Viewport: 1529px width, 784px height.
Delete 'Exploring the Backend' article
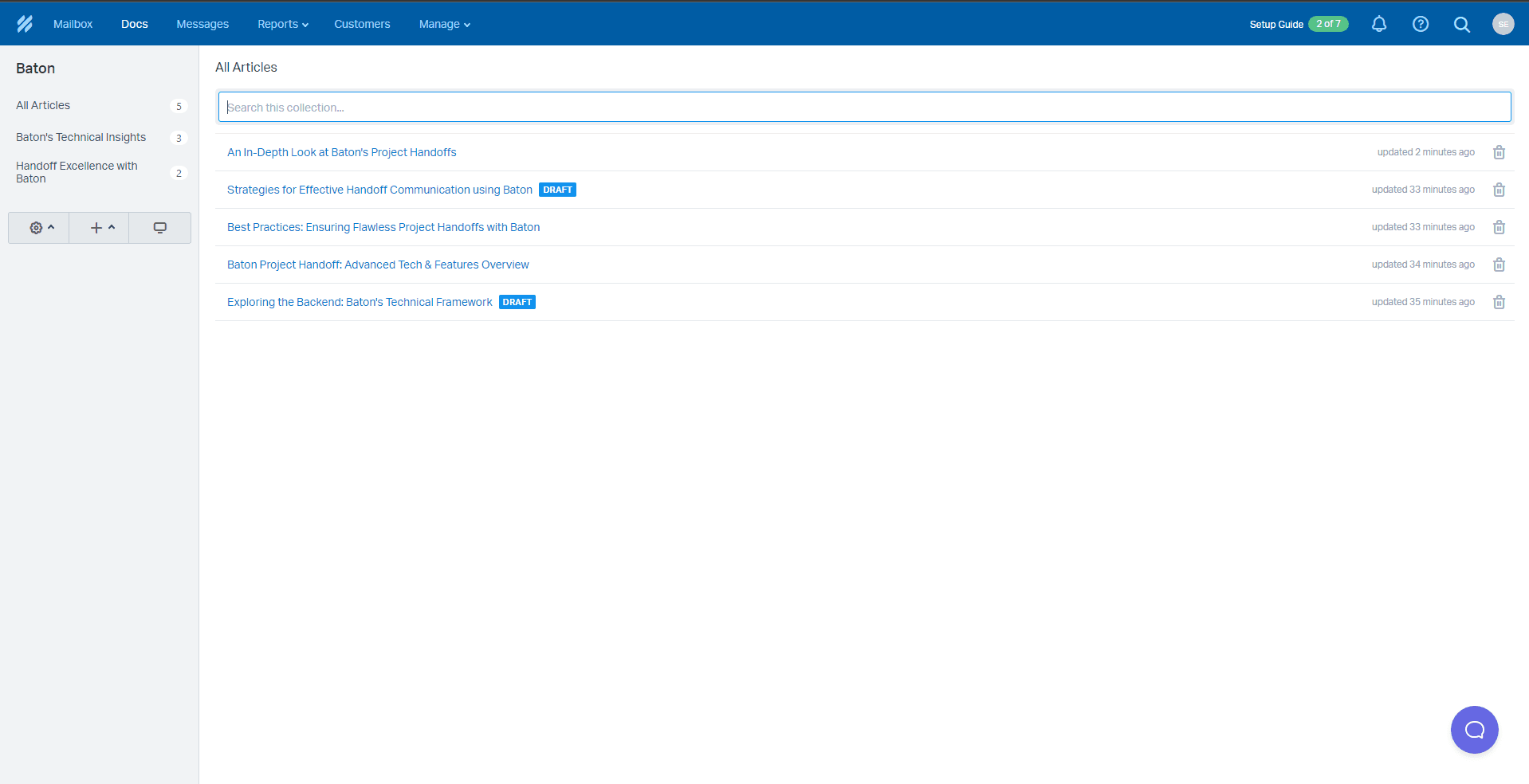click(x=1499, y=302)
